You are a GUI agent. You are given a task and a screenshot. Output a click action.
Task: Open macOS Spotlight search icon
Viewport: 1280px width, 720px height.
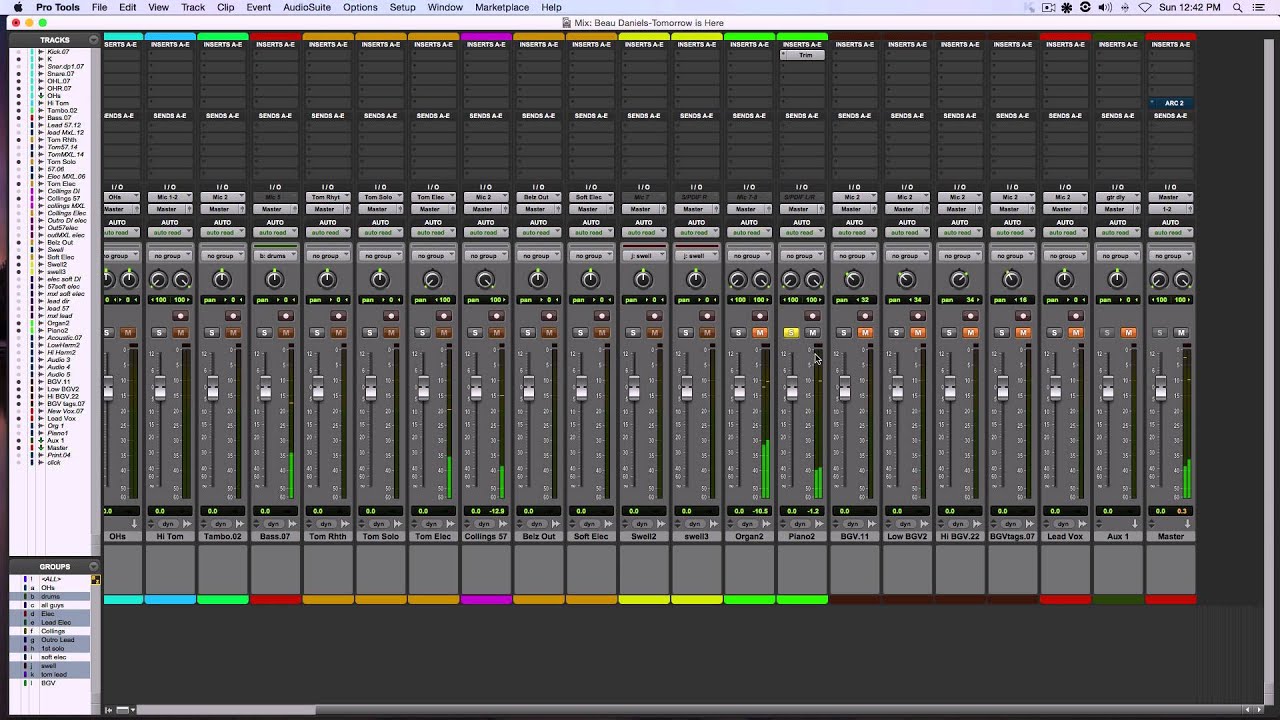(1237, 7)
